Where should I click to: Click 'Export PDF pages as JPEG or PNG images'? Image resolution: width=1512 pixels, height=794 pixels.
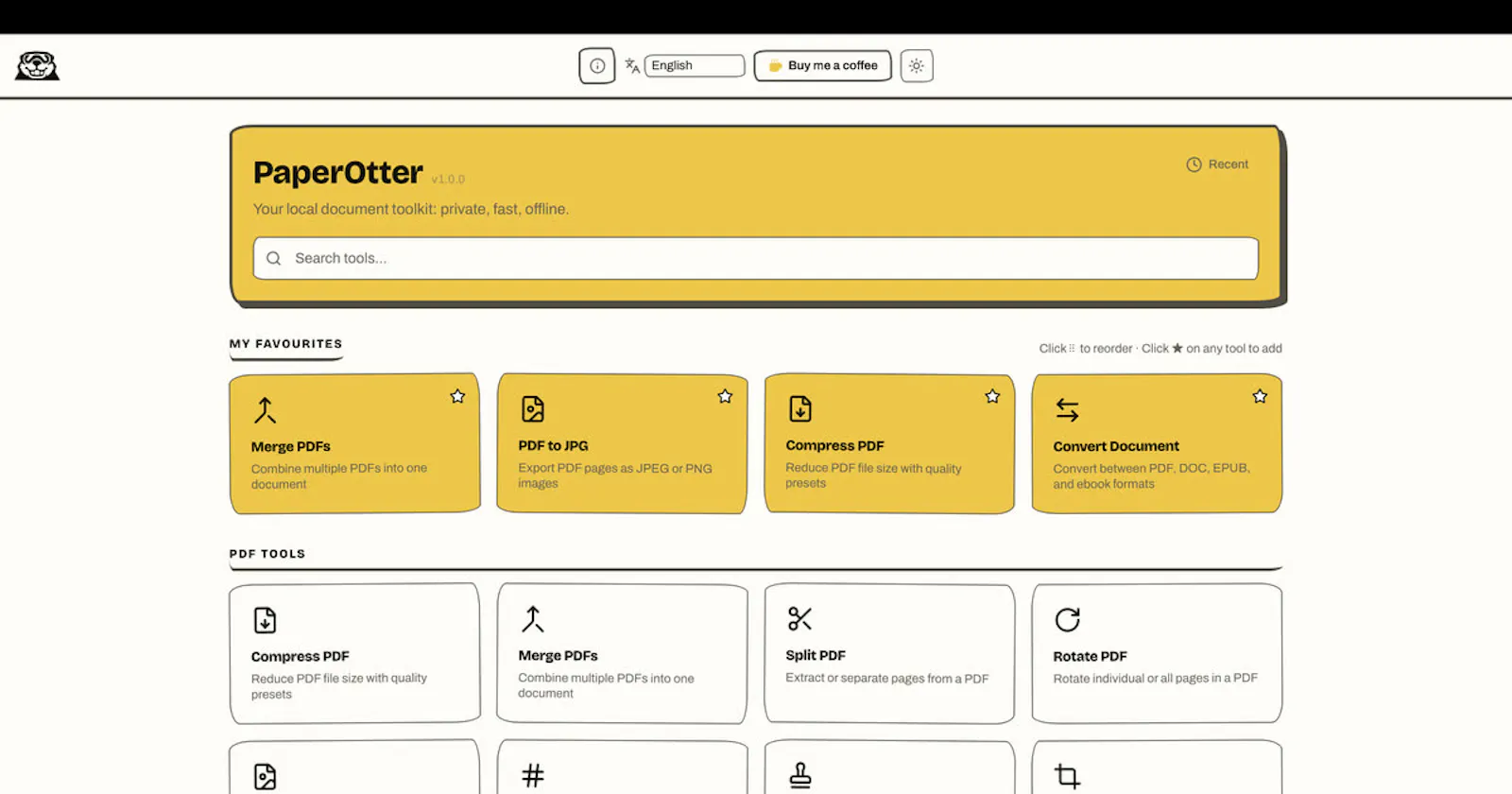click(x=615, y=475)
